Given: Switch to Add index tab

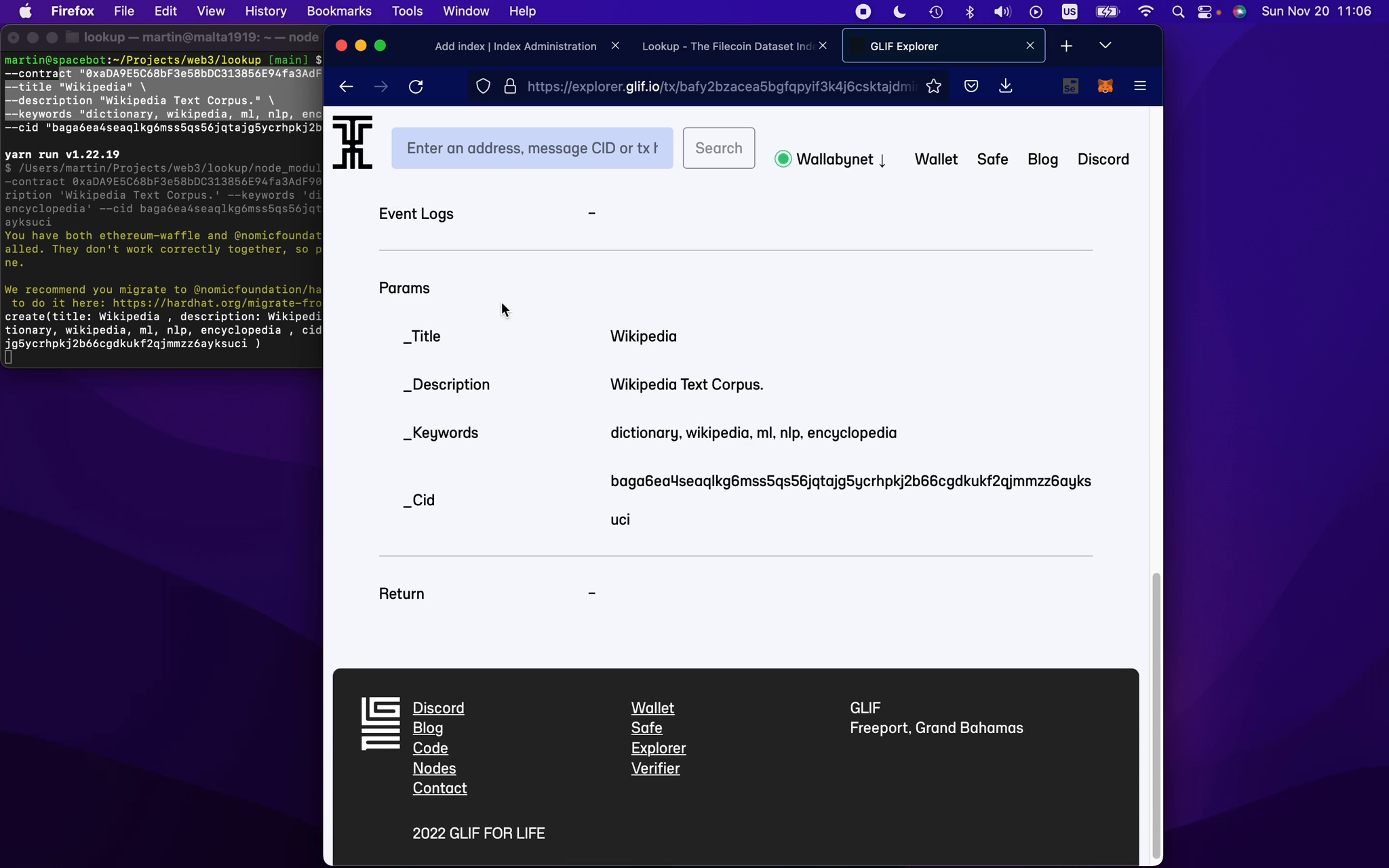Looking at the screenshot, I should (515, 46).
